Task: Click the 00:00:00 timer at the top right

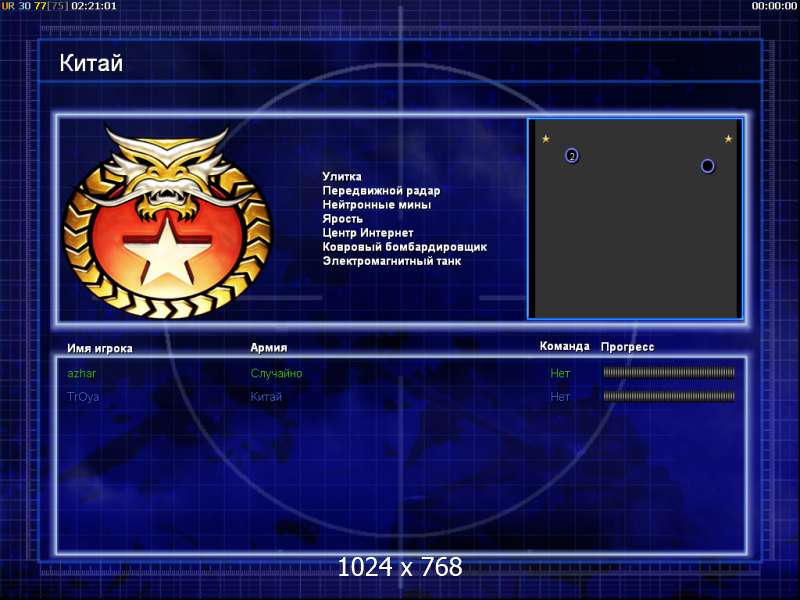Action: click(774, 6)
